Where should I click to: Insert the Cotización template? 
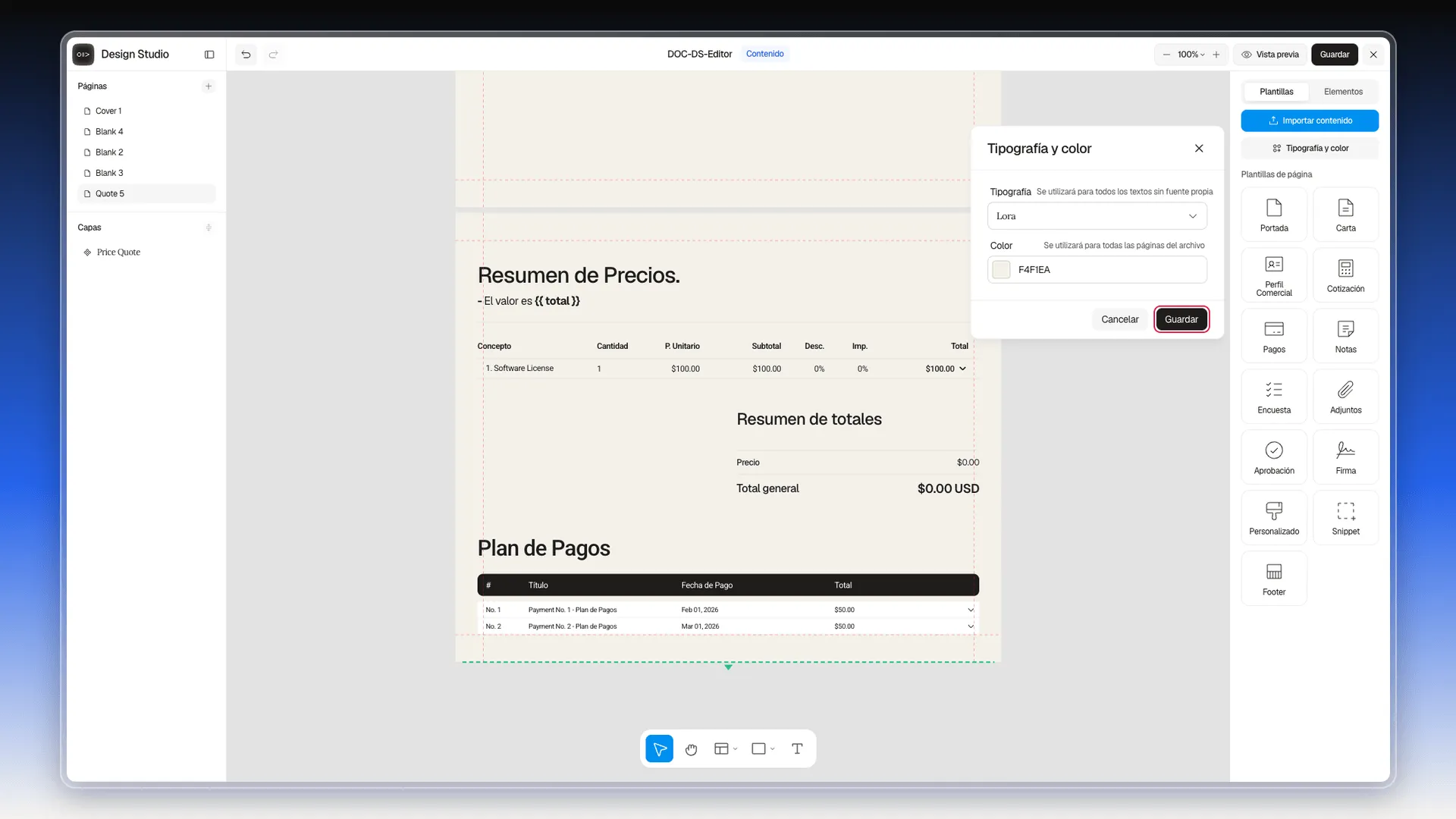[1345, 275]
